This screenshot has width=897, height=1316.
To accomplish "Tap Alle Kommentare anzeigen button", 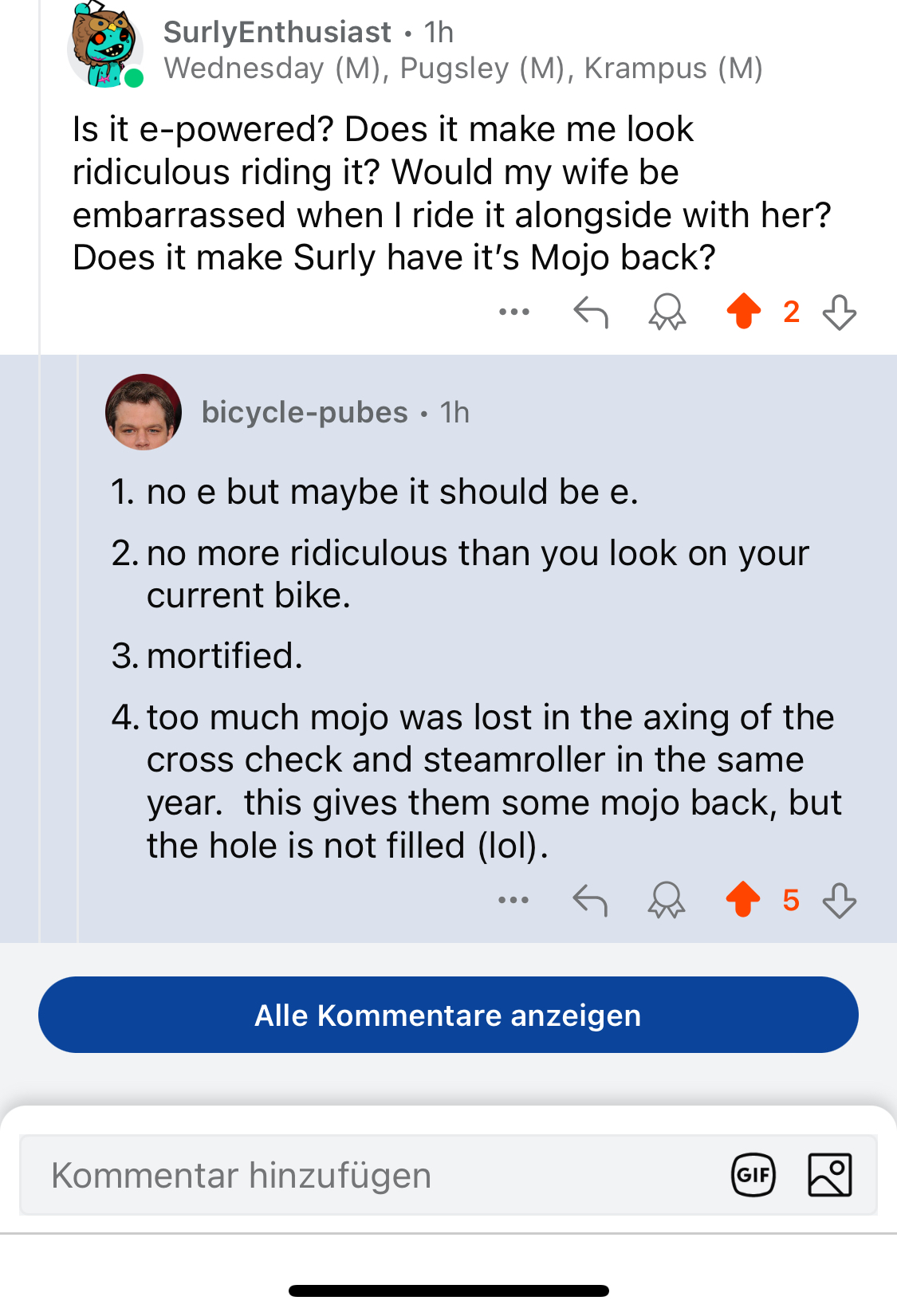I will coord(448,1015).
